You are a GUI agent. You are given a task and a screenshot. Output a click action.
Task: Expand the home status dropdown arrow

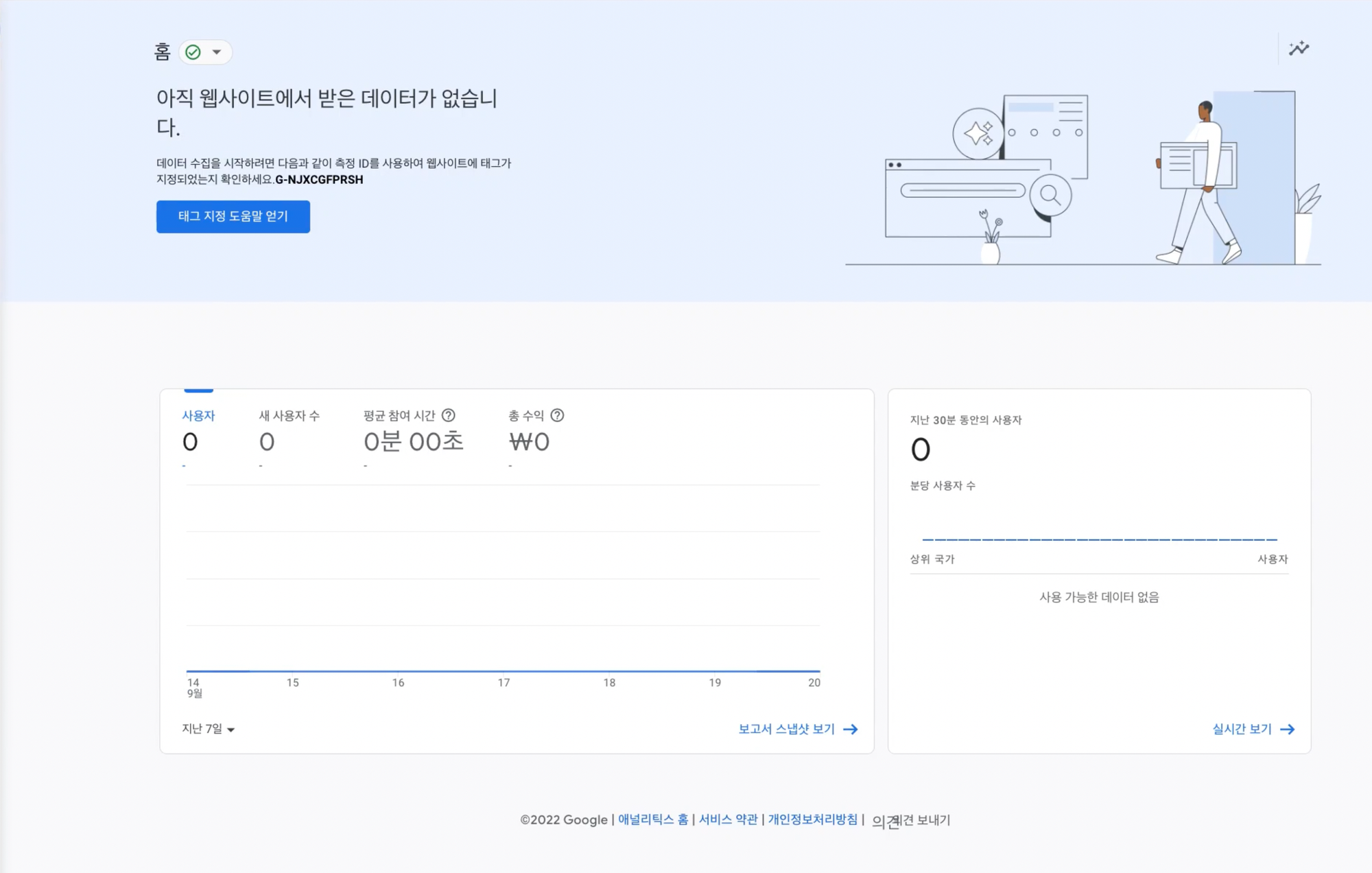[217, 52]
